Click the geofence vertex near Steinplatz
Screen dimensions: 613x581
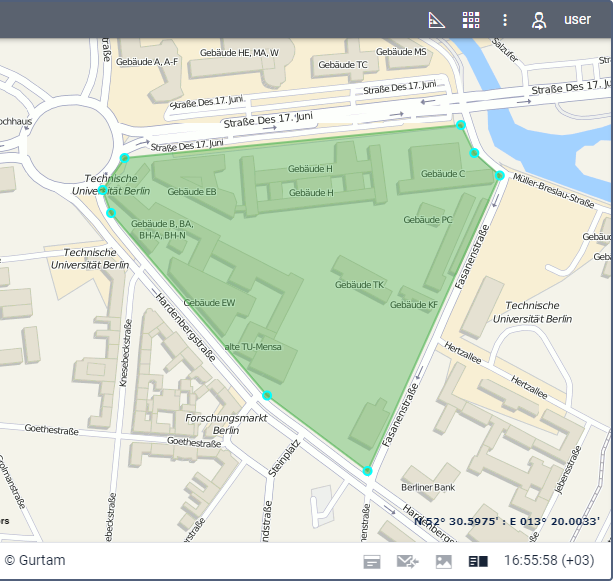(x=266, y=395)
